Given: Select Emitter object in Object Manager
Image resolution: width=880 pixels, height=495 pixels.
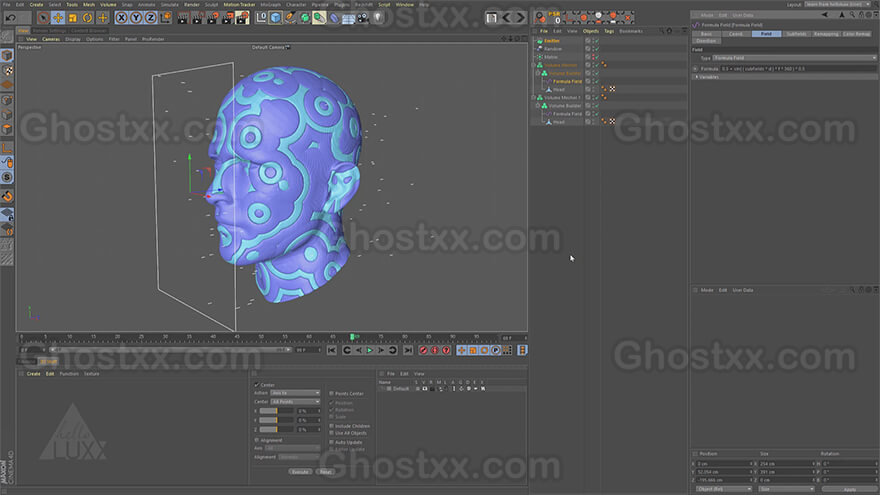Looking at the screenshot, I should pyautogui.click(x=552, y=41).
